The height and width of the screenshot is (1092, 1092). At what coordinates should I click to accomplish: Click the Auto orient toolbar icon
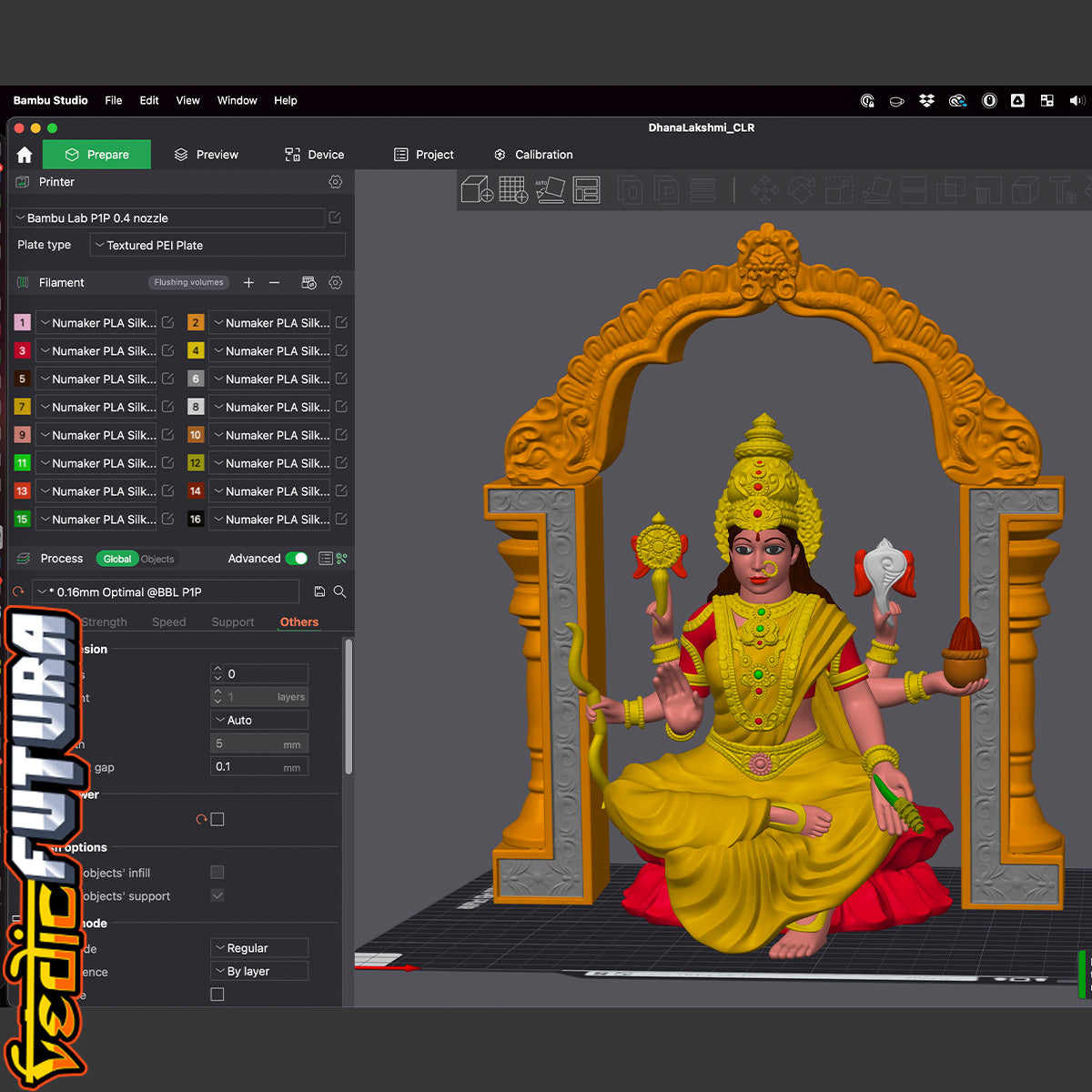click(x=550, y=189)
